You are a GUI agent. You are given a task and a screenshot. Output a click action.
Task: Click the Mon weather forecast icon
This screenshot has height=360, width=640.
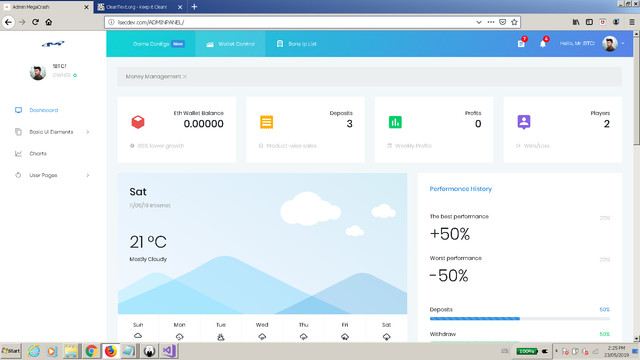(x=179, y=336)
